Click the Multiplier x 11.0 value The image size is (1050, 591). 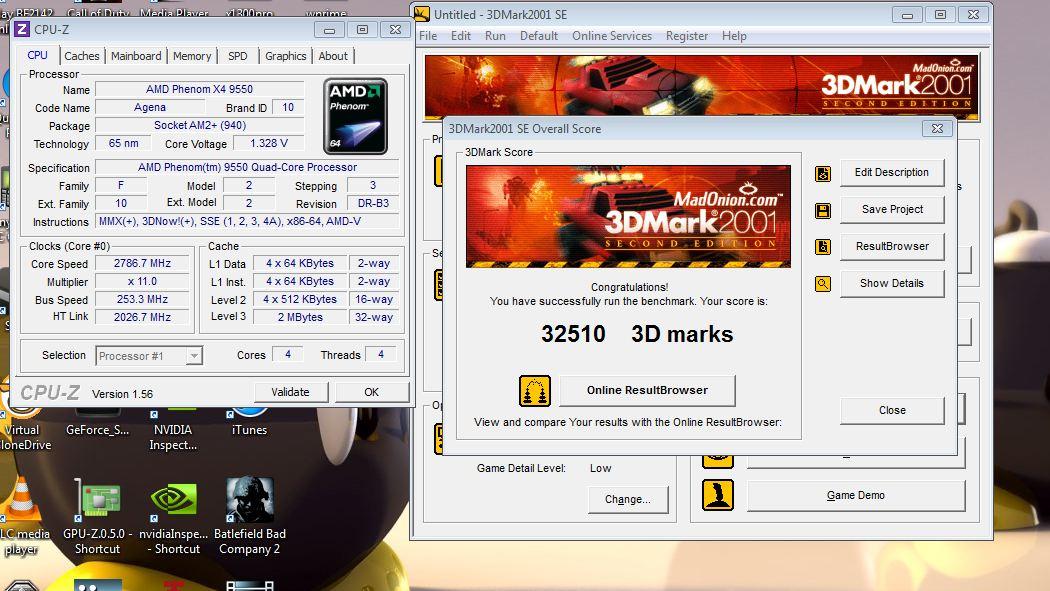(x=142, y=282)
